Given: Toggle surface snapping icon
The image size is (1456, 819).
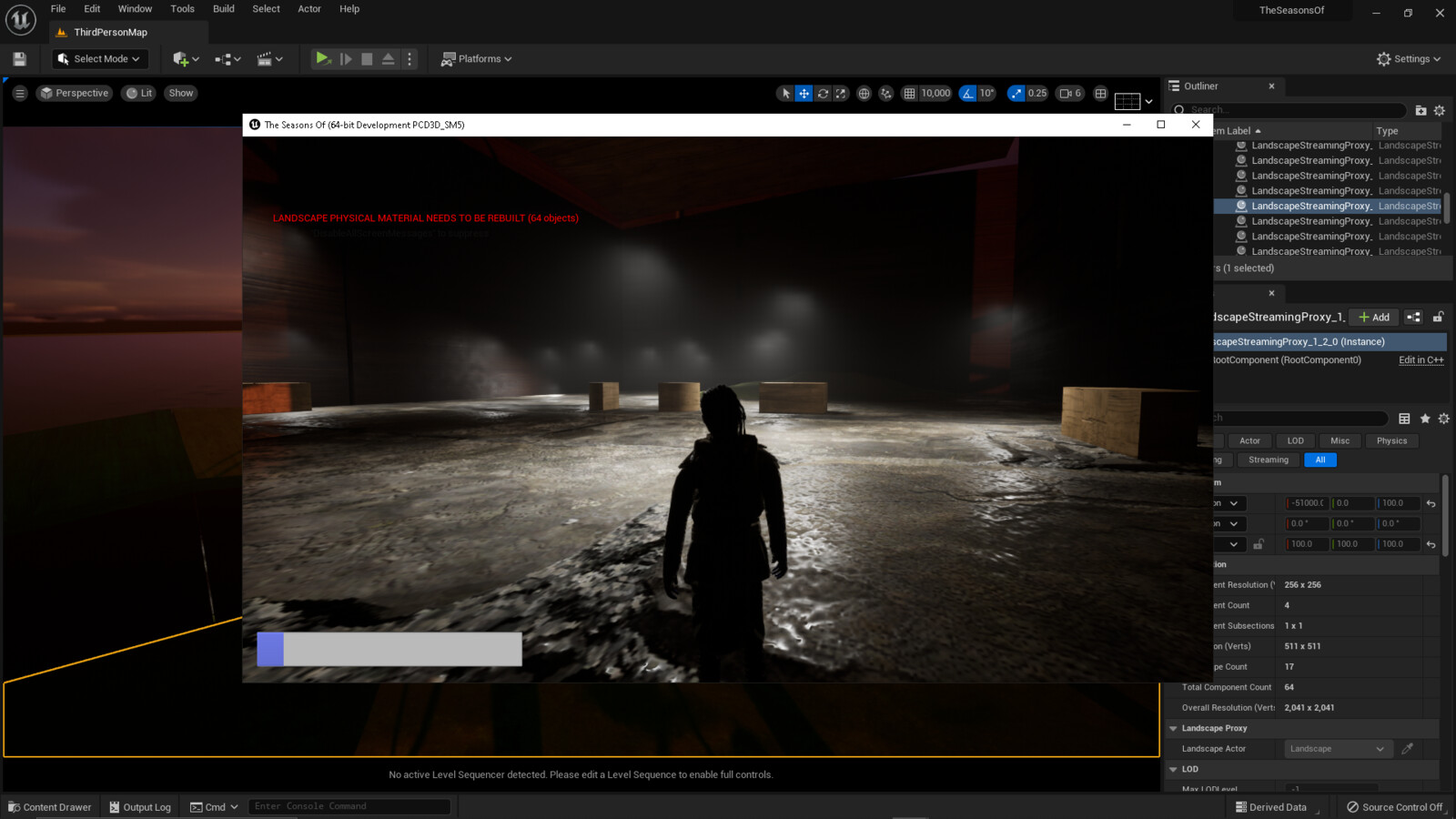Looking at the screenshot, I should (x=885, y=93).
